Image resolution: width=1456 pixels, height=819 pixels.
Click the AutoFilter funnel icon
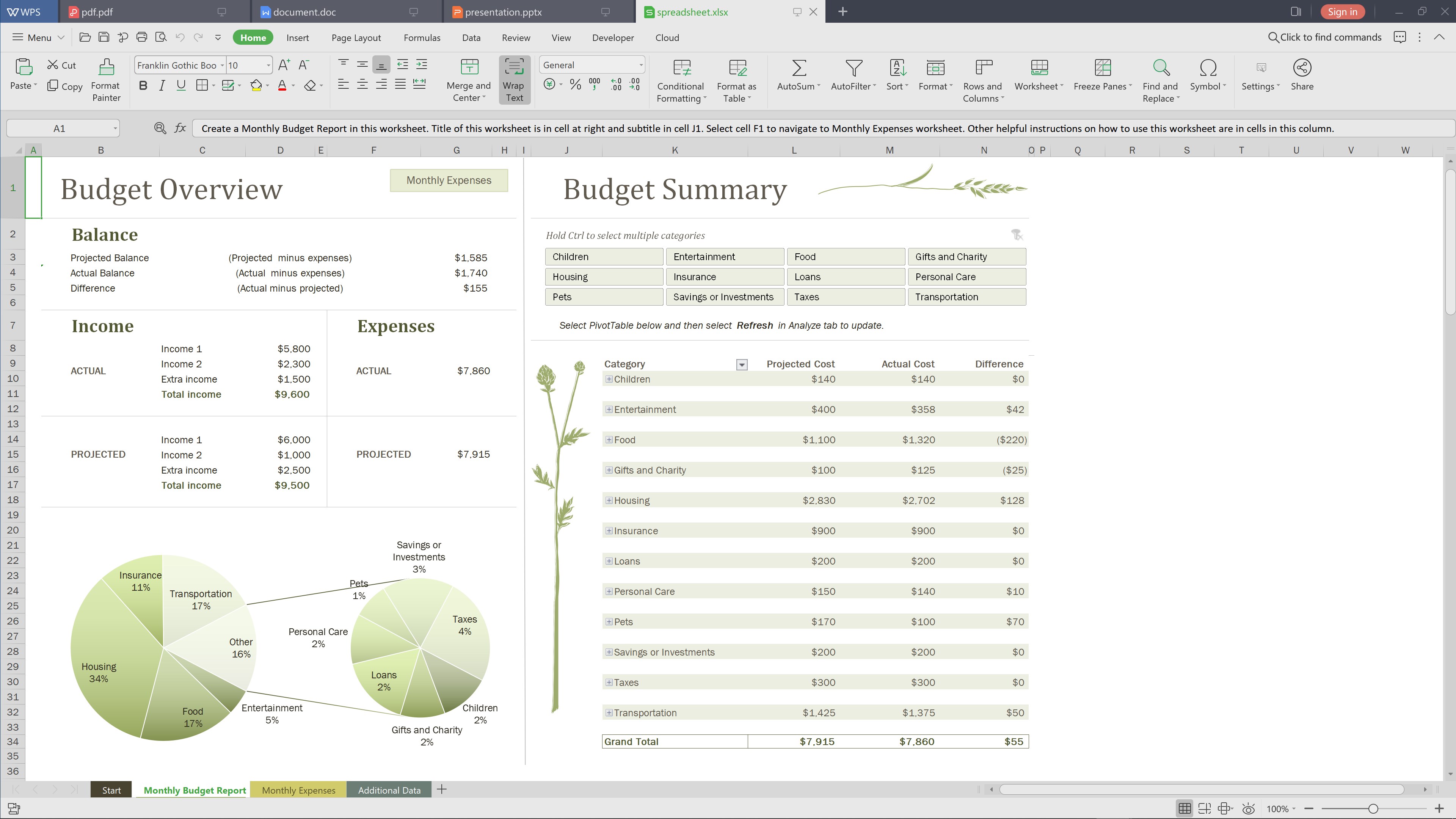pyautogui.click(x=853, y=68)
